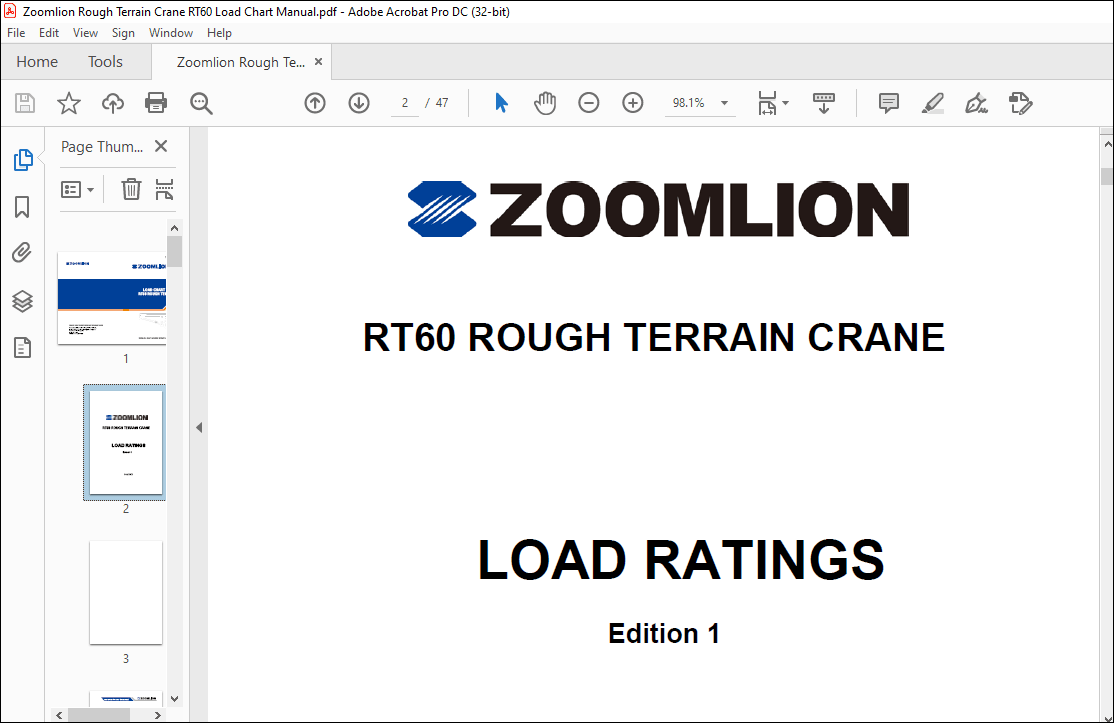This screenshot has height=723, width=1114.
Task: Print the Zoomlion load chart document
Action: [x=157, y=102]
